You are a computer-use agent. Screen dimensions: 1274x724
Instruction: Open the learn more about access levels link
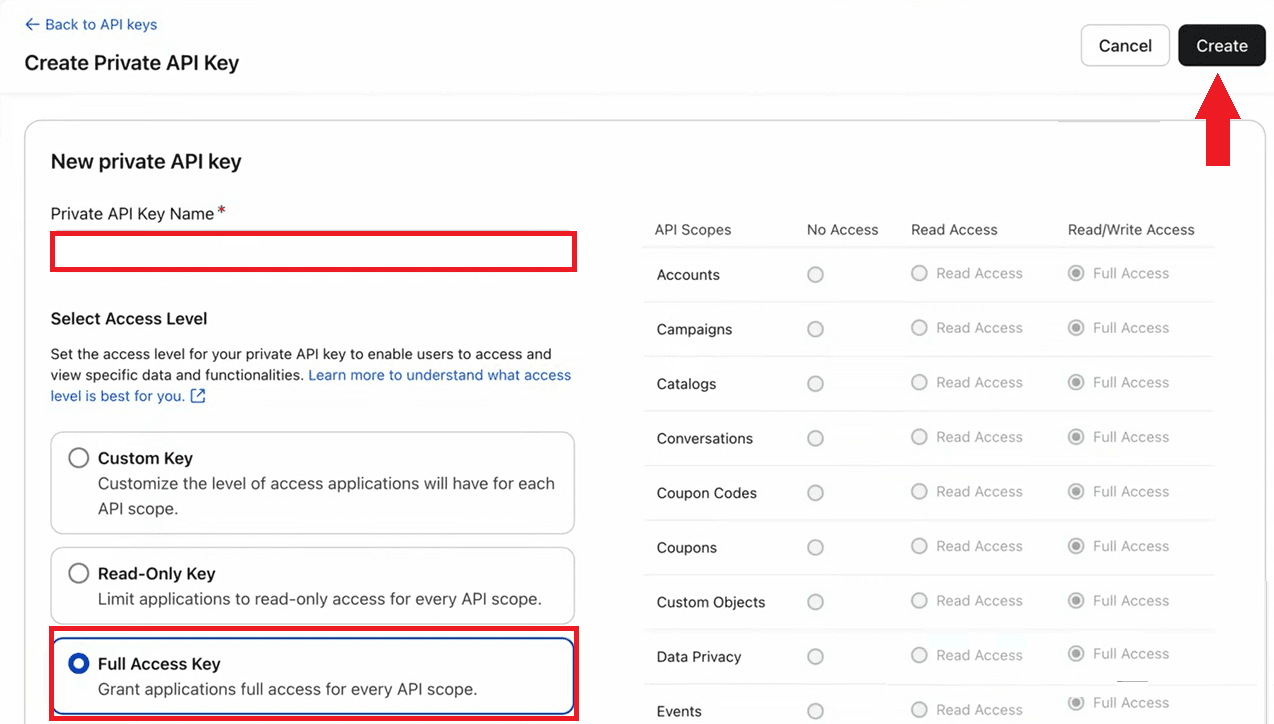click(x=439, y=375)
